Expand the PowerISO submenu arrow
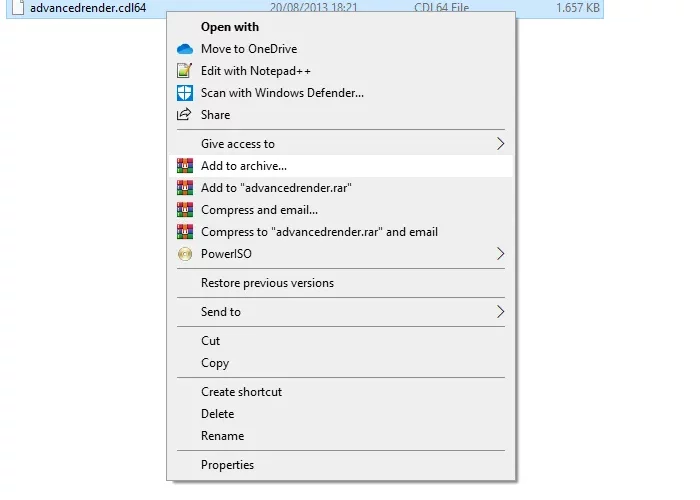Screen dimensions: 700x500 [x=500, y=254]
